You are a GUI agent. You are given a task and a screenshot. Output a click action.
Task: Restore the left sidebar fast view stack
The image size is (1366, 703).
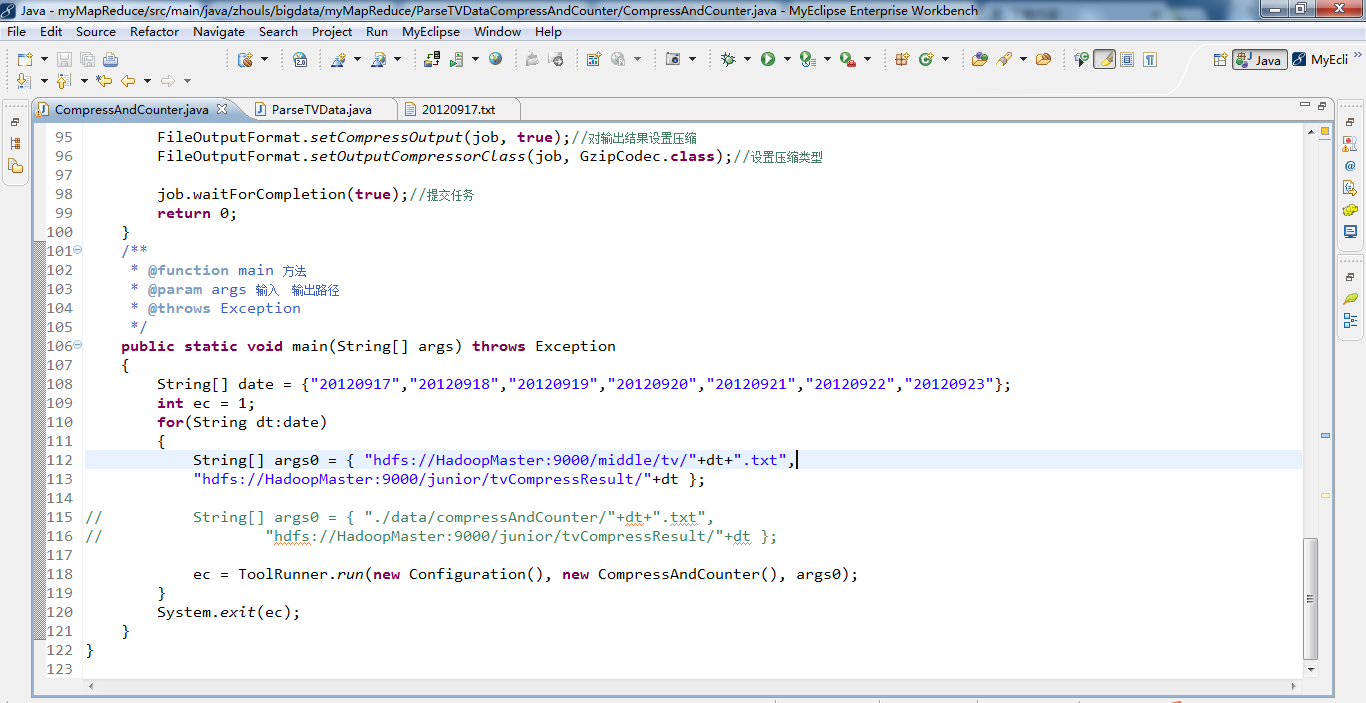(15, 122)
